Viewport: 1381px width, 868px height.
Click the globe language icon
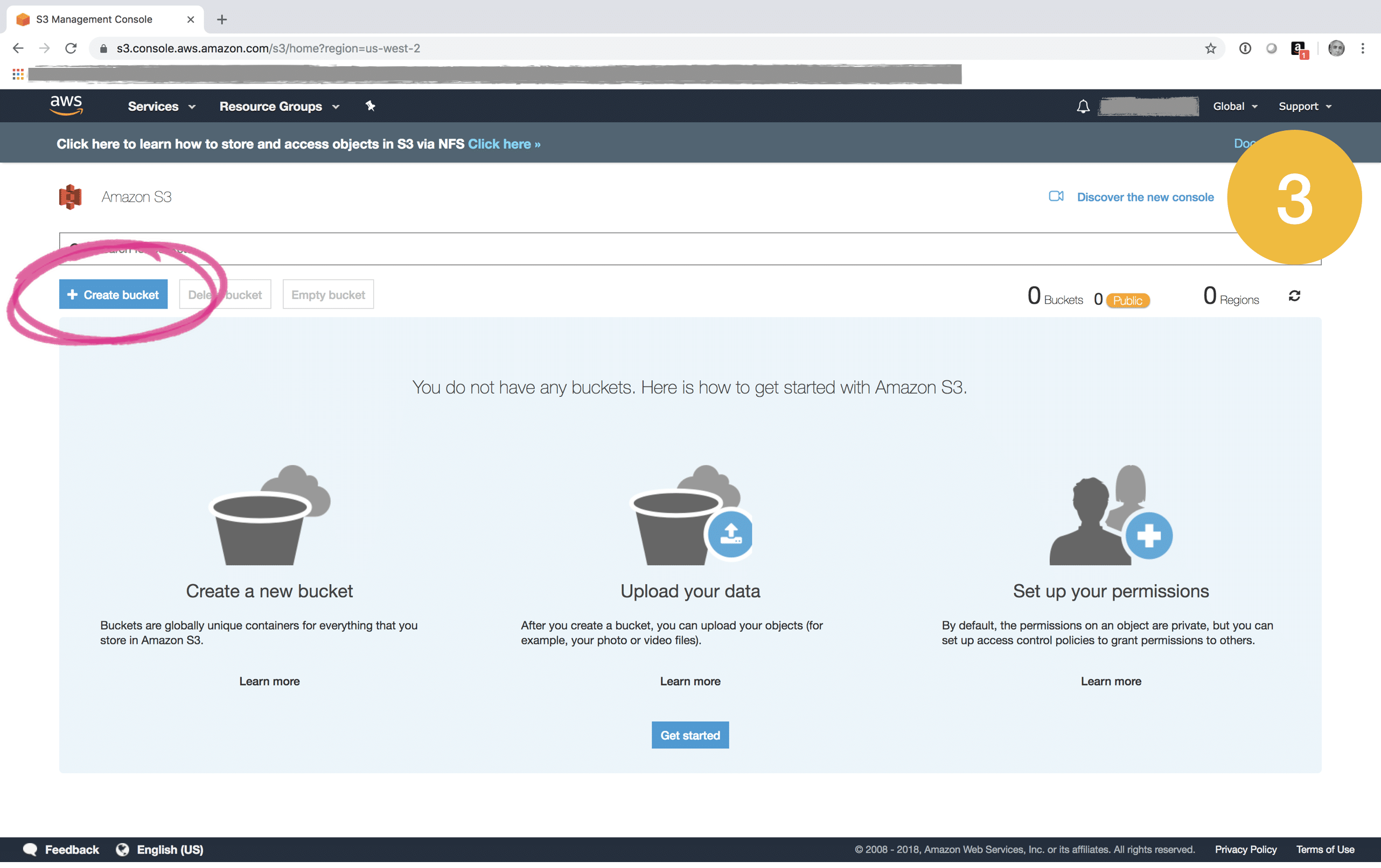[x=122, y=850]
